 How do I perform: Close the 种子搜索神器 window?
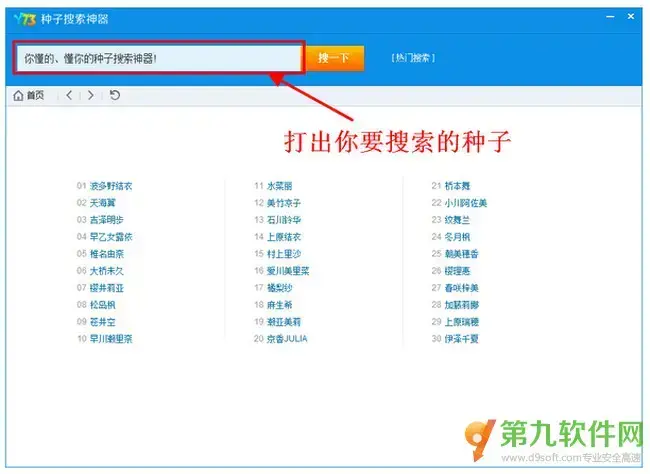[x=631, y=16]
